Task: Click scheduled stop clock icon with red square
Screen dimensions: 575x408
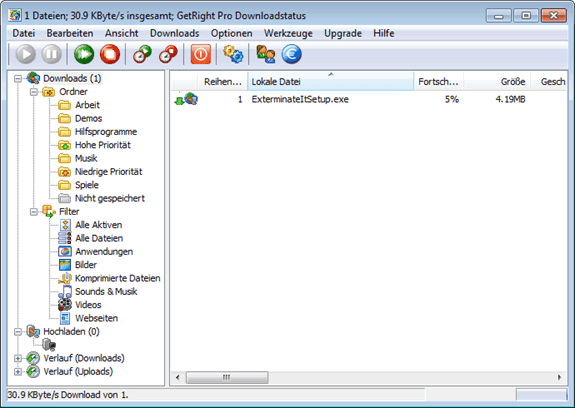Action: 168,54
